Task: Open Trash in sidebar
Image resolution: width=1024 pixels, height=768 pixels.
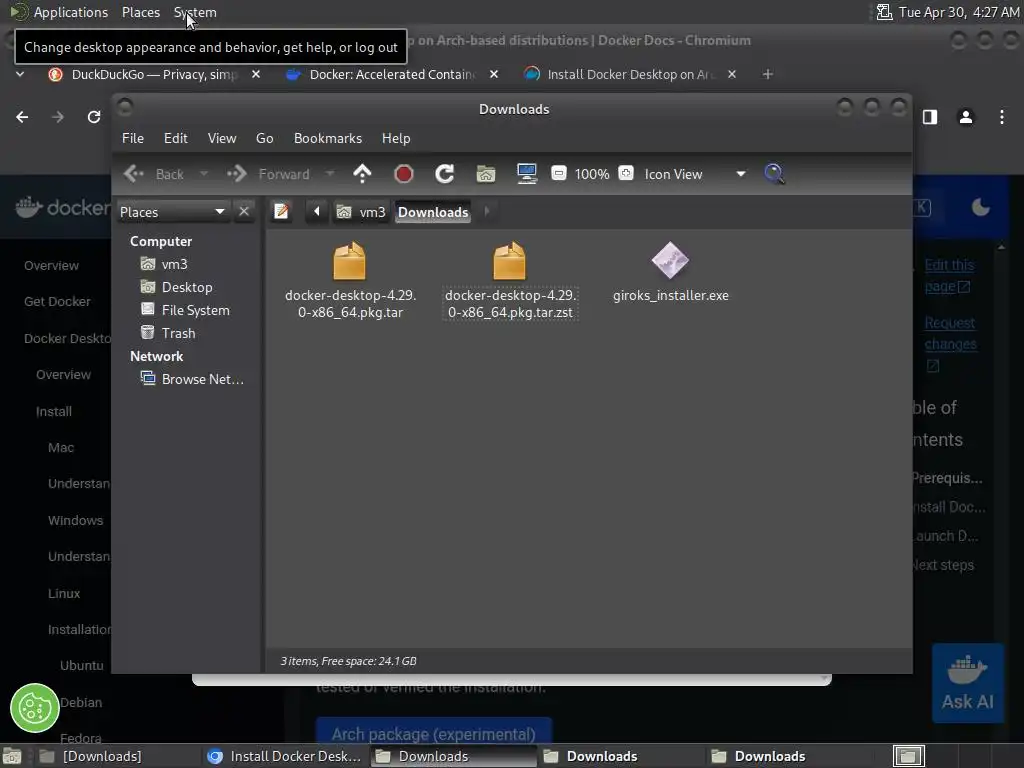Action: [x=168, y=333]
